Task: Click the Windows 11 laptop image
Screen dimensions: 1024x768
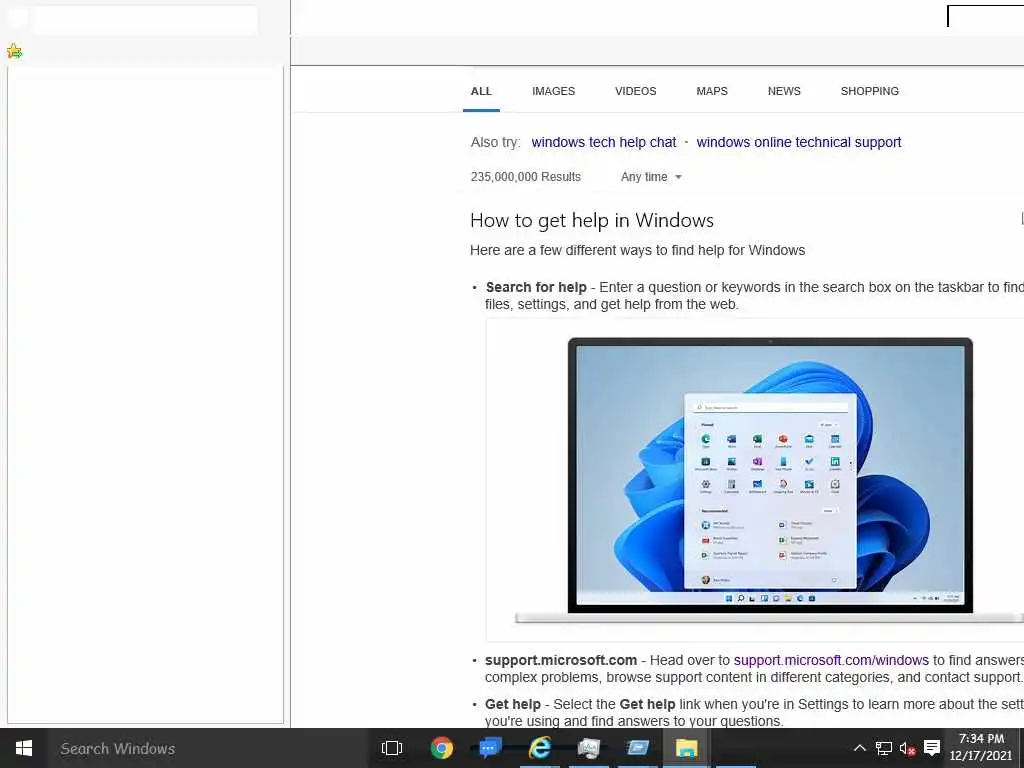Action: pyautogui.click(x=769, y=480)
